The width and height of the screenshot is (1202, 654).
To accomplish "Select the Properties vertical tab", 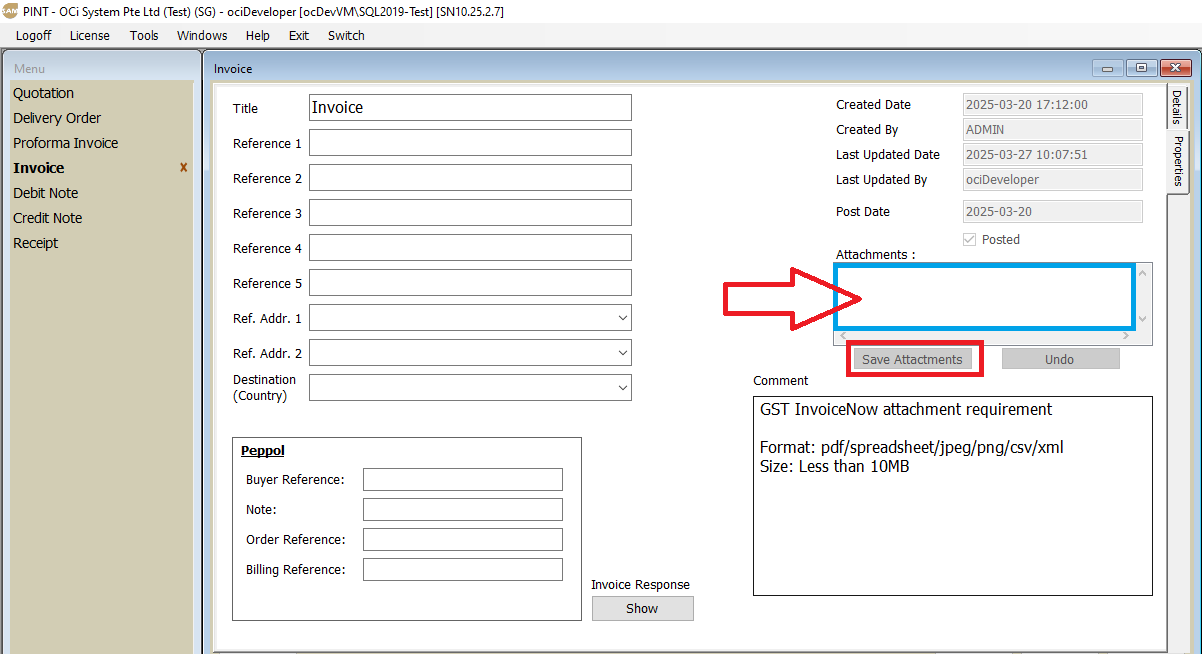I will point(1178,160).
